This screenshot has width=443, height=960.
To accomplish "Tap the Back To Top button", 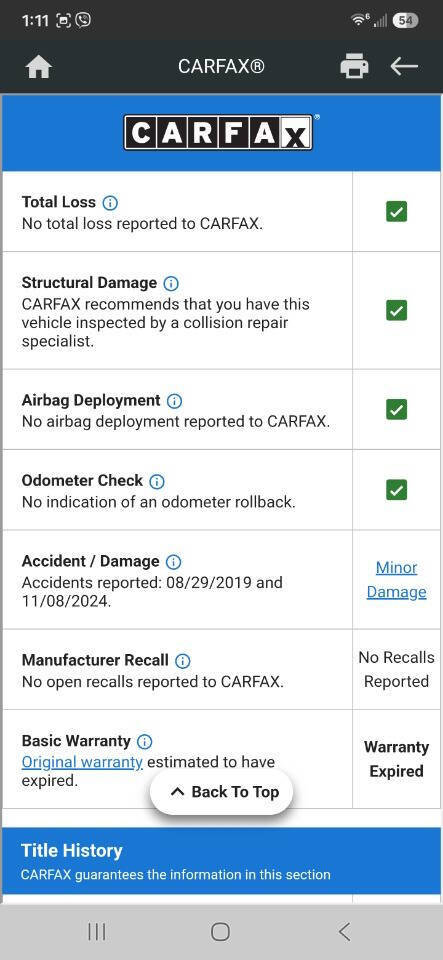I will pos(222,792).
